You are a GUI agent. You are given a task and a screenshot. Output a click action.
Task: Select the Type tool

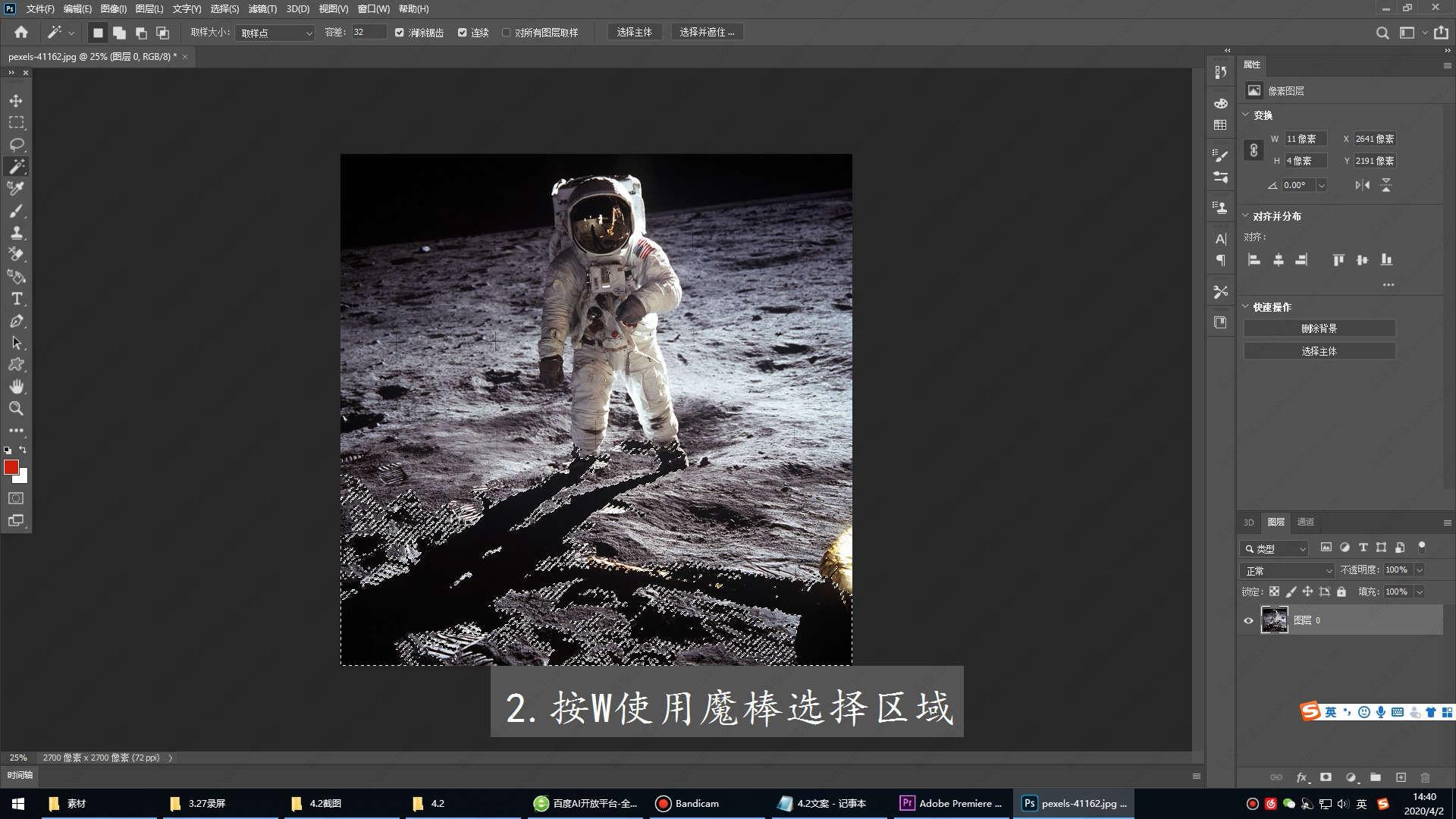pyautogui.click(x=16, y=299)
